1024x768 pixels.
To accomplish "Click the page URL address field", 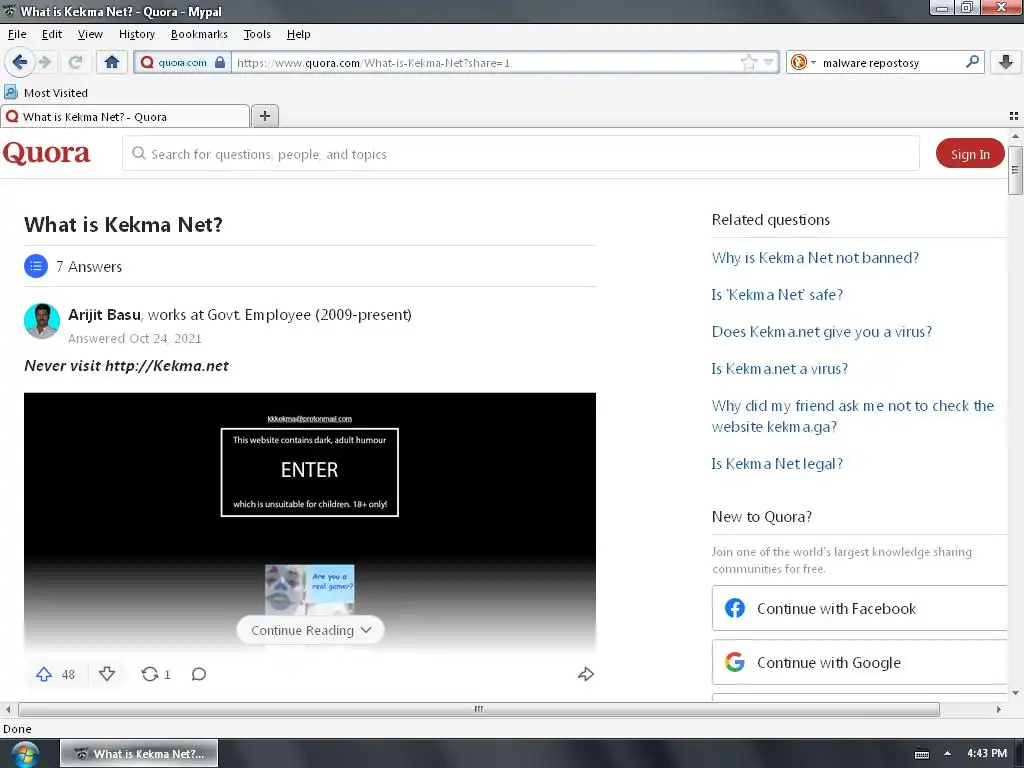I will click(x=487, y=63).
